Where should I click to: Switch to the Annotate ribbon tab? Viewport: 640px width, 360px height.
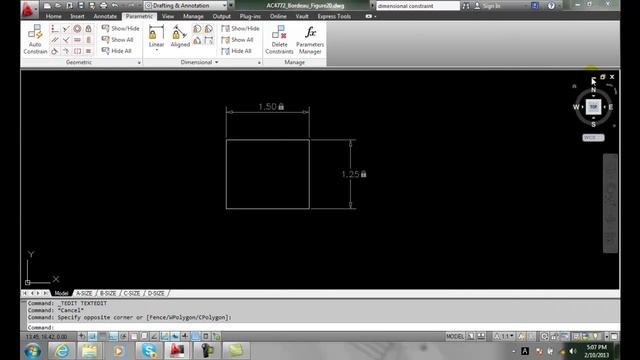pyautogui.click(x=105, y=16)
